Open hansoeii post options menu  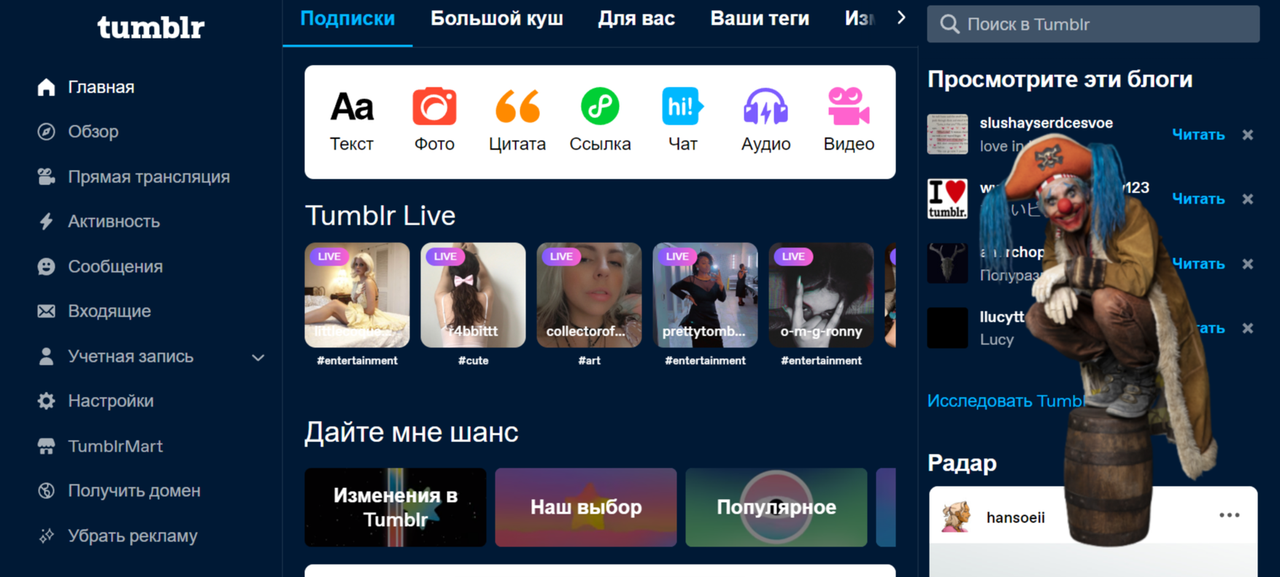pos(1229,516)
